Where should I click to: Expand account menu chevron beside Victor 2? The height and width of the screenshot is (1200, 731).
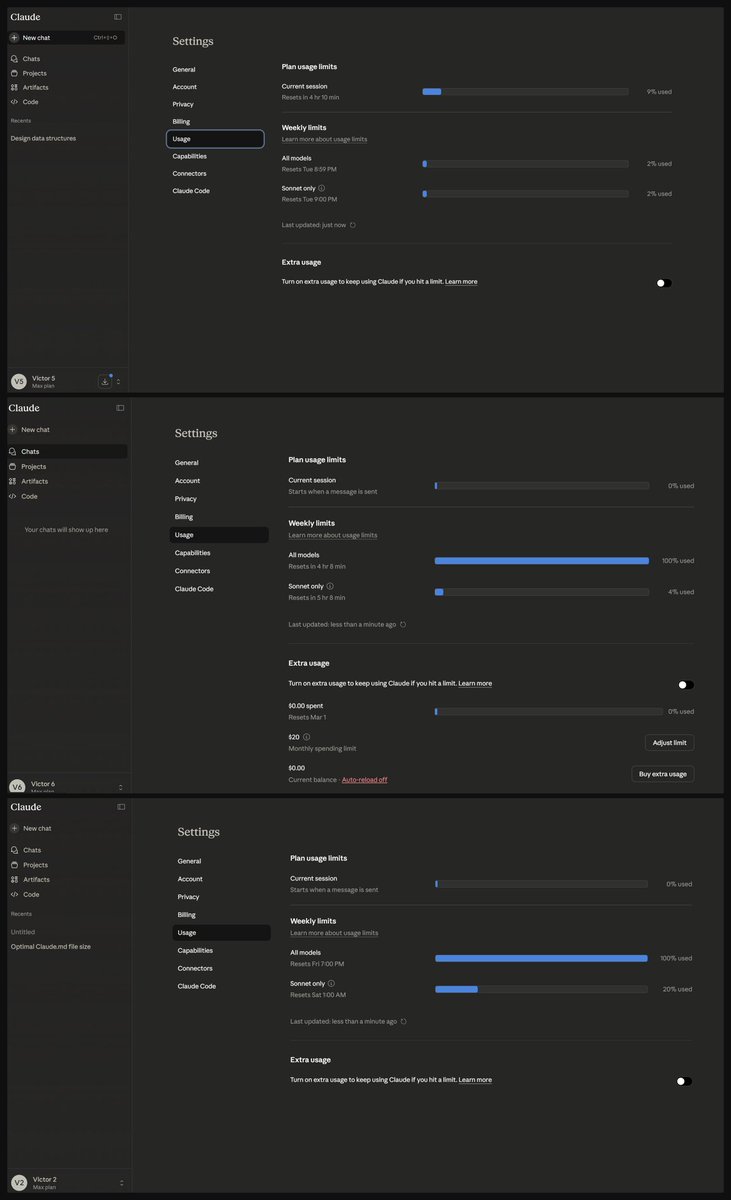tap(122, 1182)
